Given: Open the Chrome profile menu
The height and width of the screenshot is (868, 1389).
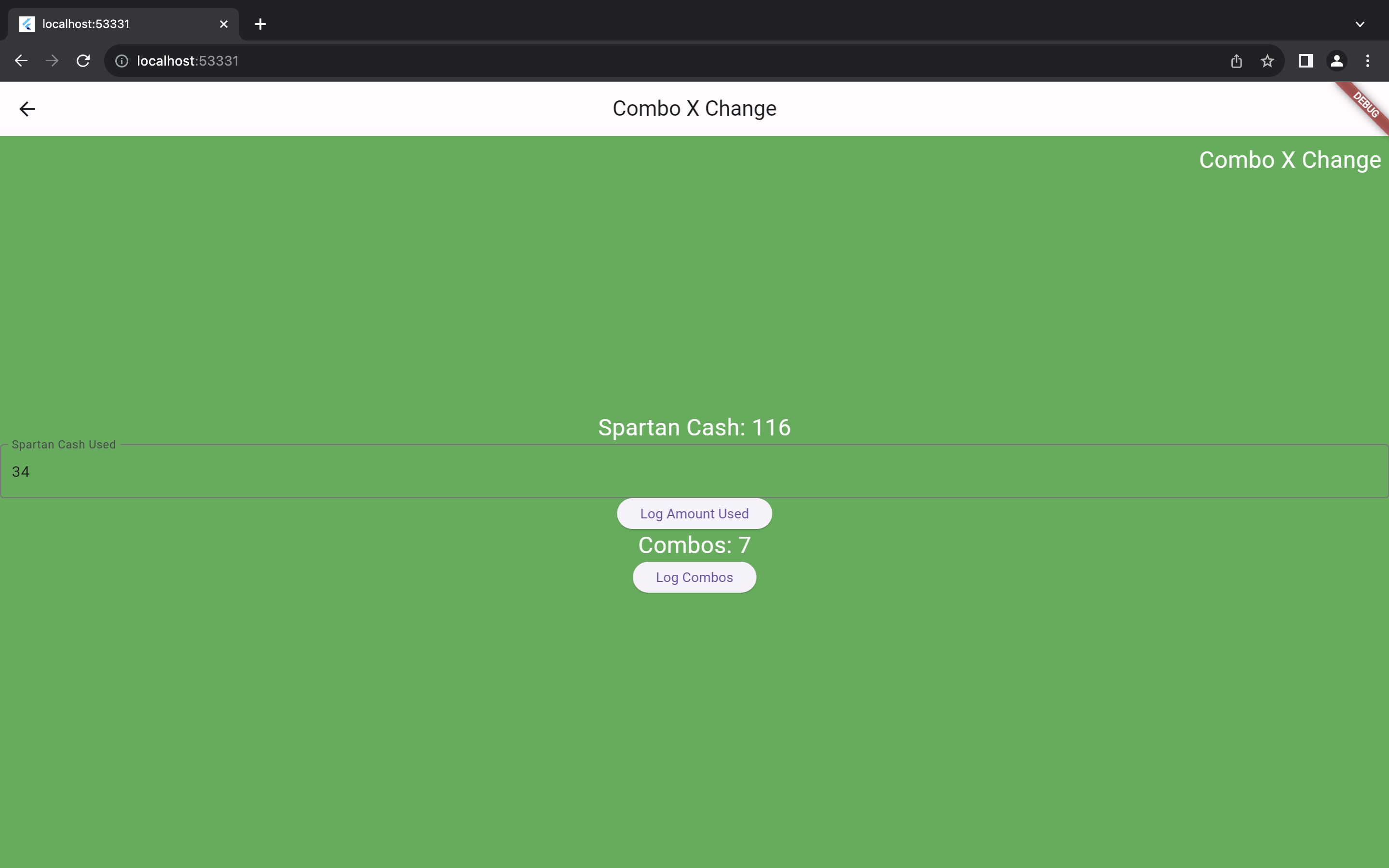Looking at the screenshot, I should tap(1337, 61).
